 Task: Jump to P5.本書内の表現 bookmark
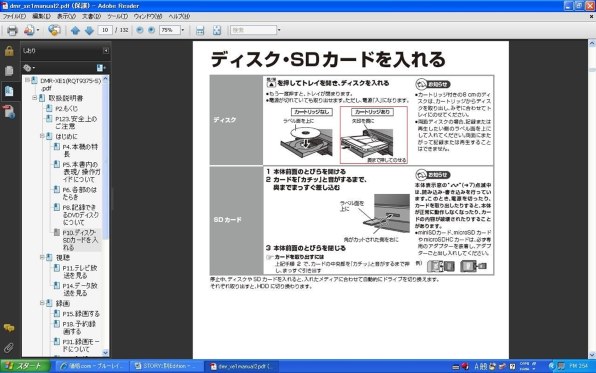click(x=81, y=171)
